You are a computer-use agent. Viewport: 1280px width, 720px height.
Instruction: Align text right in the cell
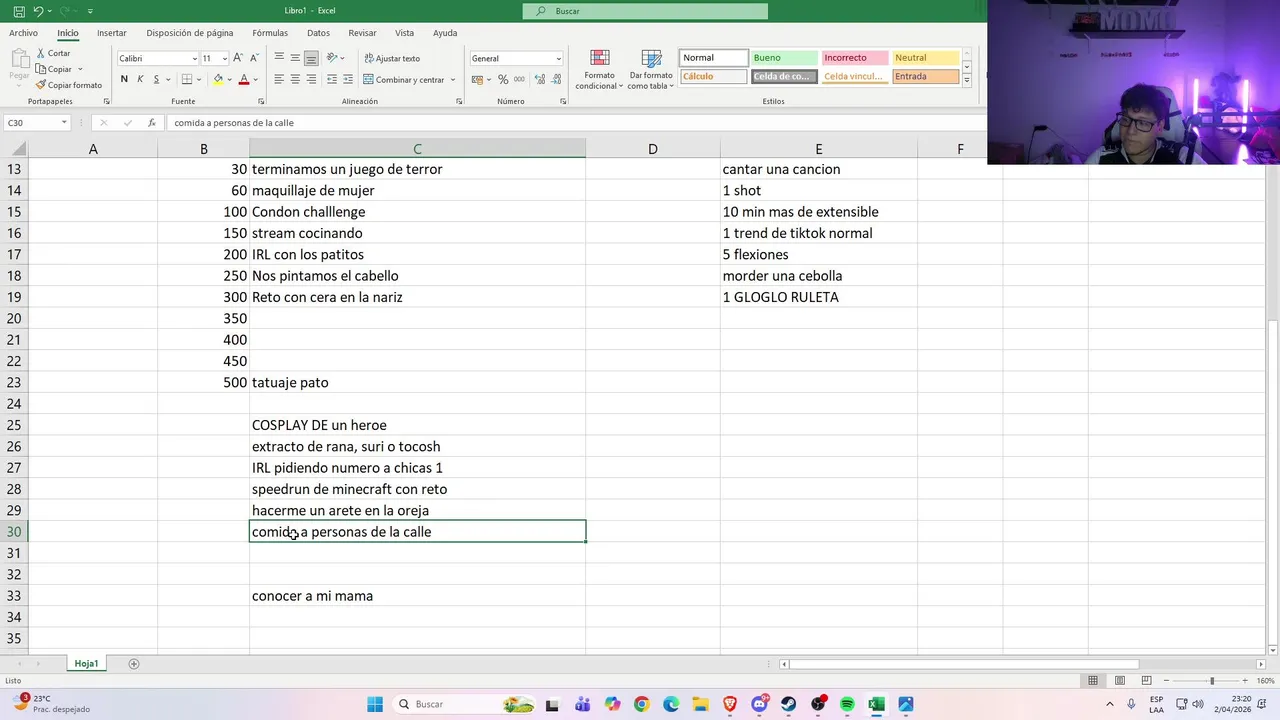click(311, 79)
